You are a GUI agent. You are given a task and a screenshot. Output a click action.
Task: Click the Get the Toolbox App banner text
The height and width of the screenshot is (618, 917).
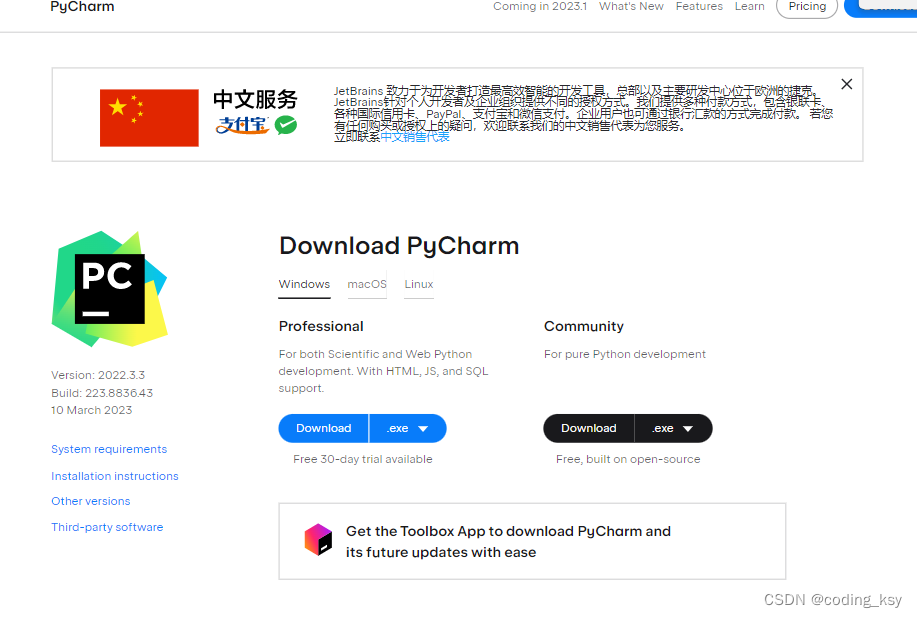point(508,541)
